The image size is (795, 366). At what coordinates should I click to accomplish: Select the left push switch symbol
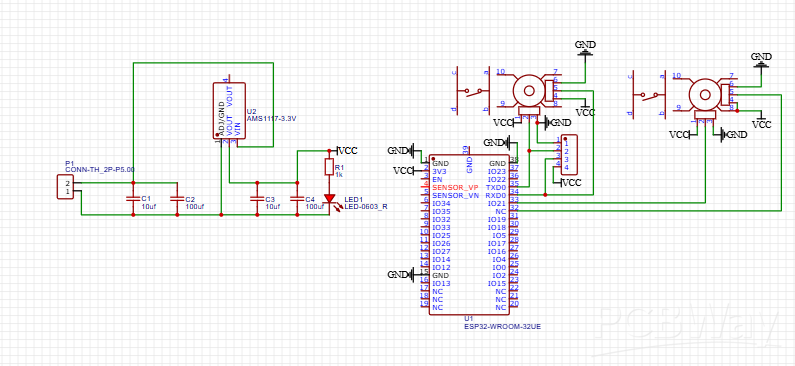[x=472, y=91]
